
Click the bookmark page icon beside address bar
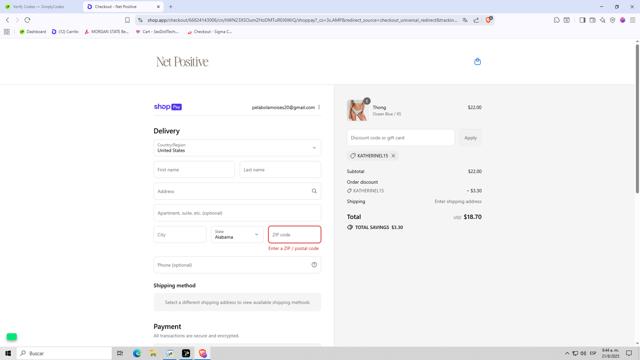coord(127,20)
